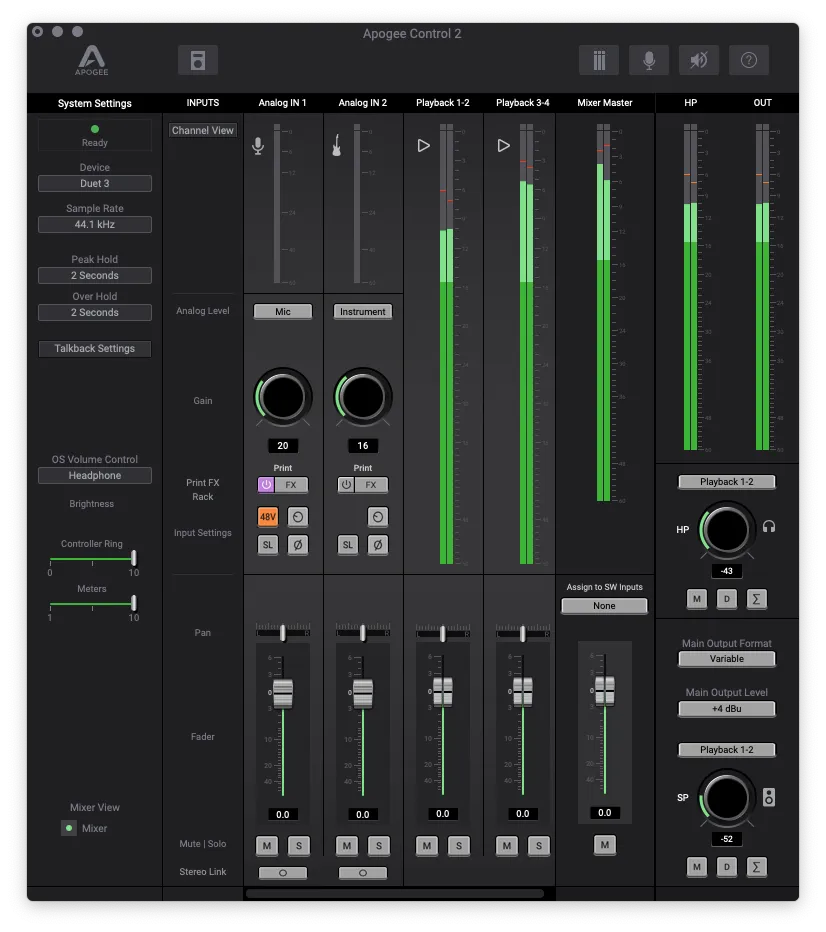Viewport: 826px width, 932px height.
Task: Click the talkback microphone icon in toolbar
Action: coord(649,60)
